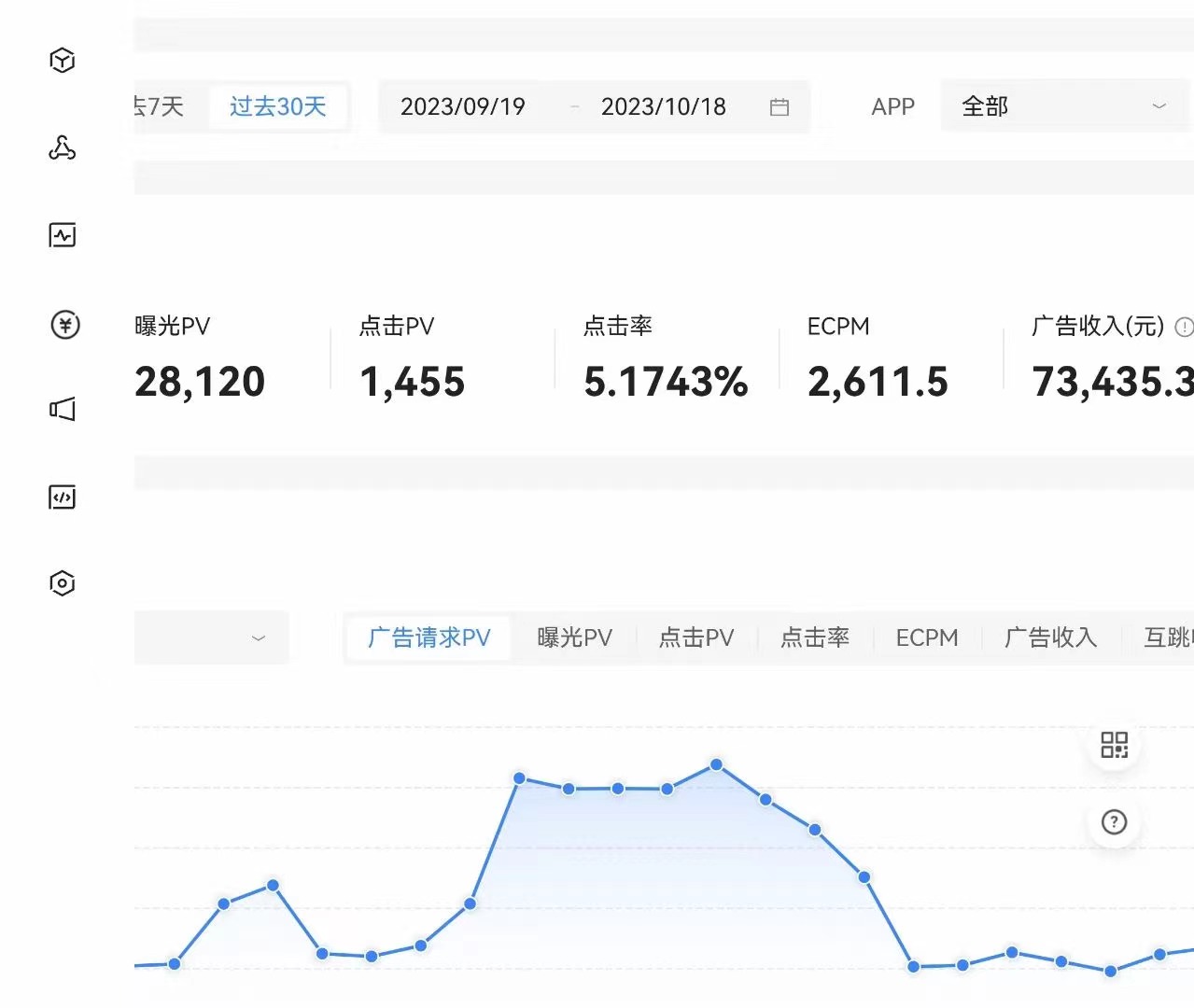The height and width of the screenshot is (1008, 1194).
Task: Open the three-node network sidebar icon
Action: [x=62, y=147]
